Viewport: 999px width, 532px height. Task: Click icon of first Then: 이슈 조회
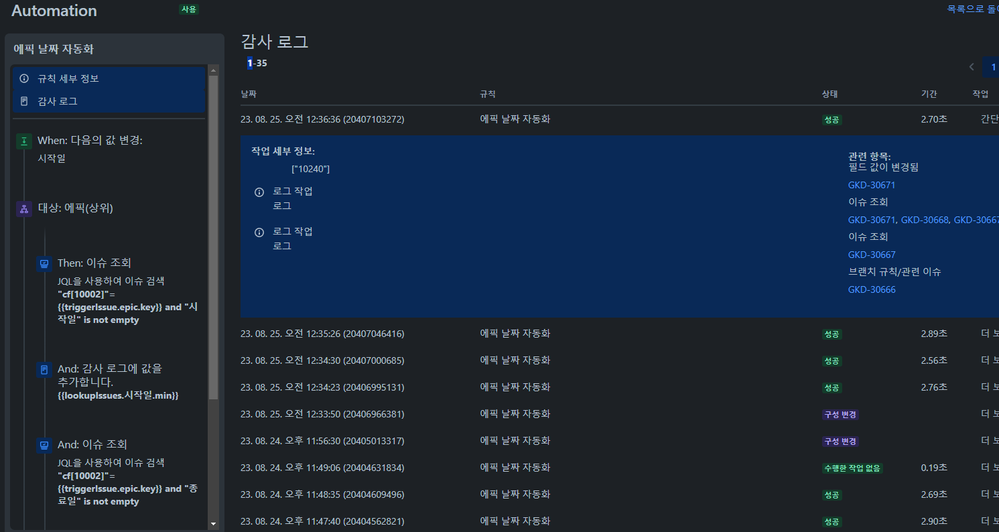(44, 263)
